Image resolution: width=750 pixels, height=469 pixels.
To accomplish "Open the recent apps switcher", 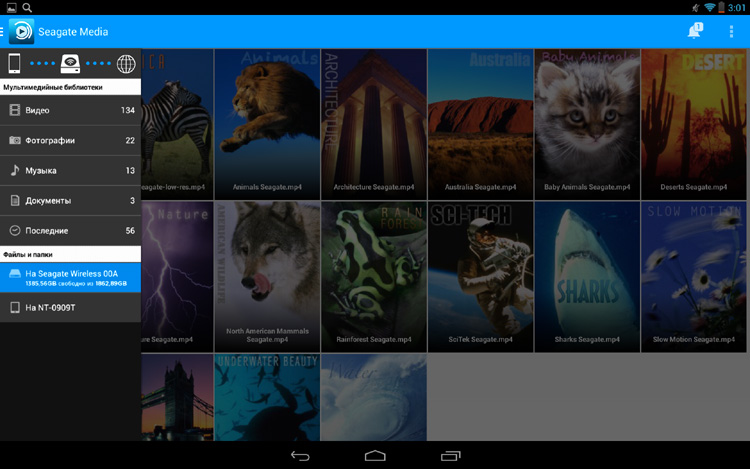I will pyautogui.click(x=450, y=455).
